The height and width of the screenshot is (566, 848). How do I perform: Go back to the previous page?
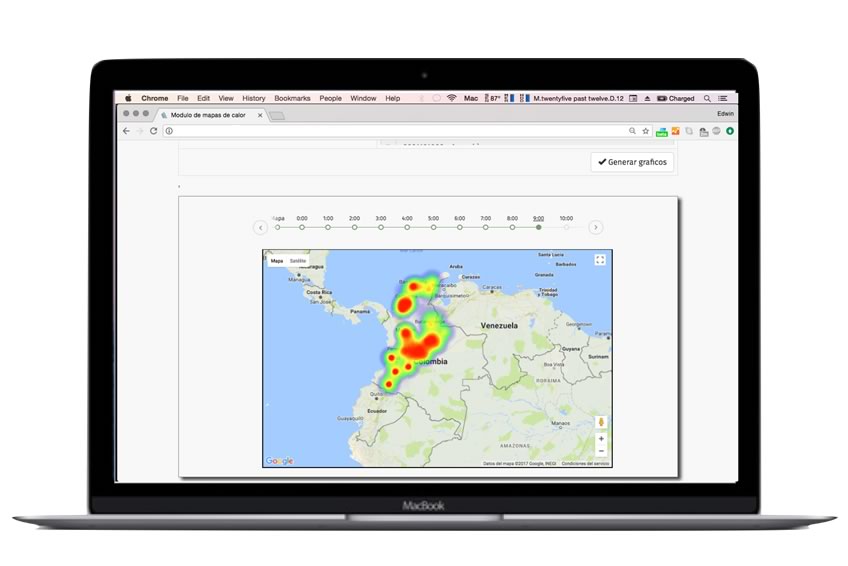pyautogui.click(x=126, y=131)
